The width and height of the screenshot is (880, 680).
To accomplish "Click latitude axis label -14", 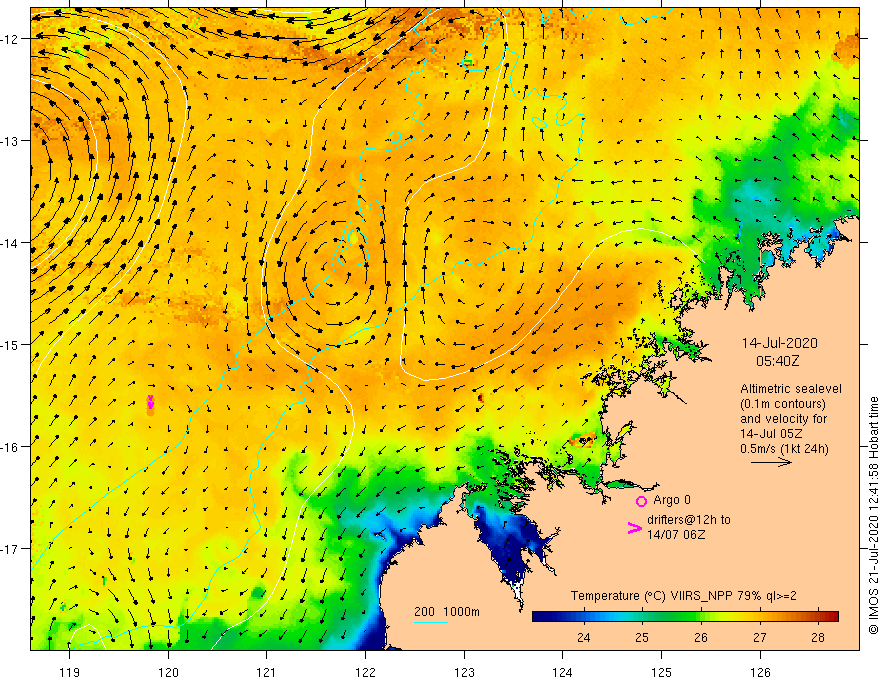I will coord(11,243).
